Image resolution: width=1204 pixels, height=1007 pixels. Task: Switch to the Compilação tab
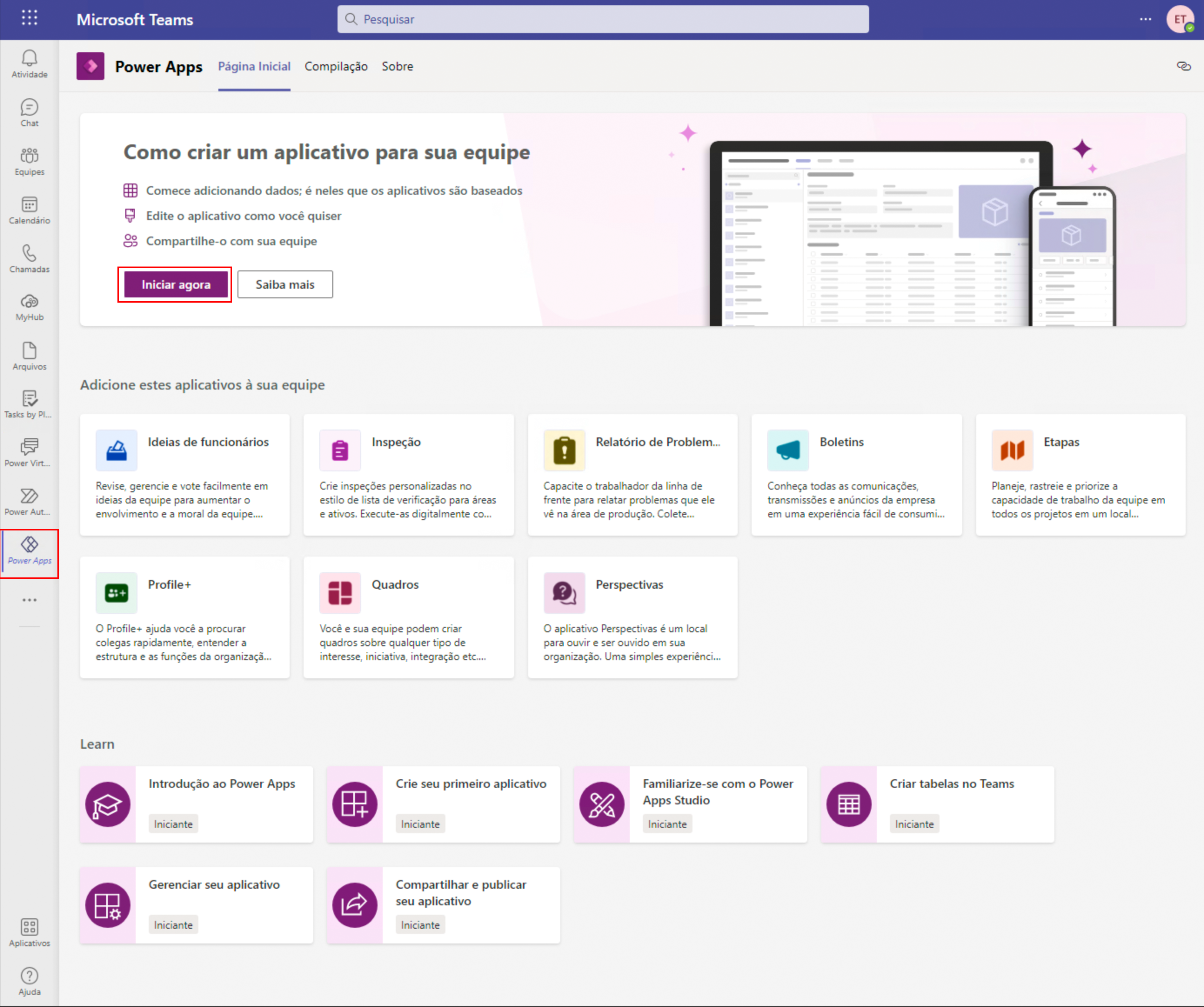[x=336, y=67]
